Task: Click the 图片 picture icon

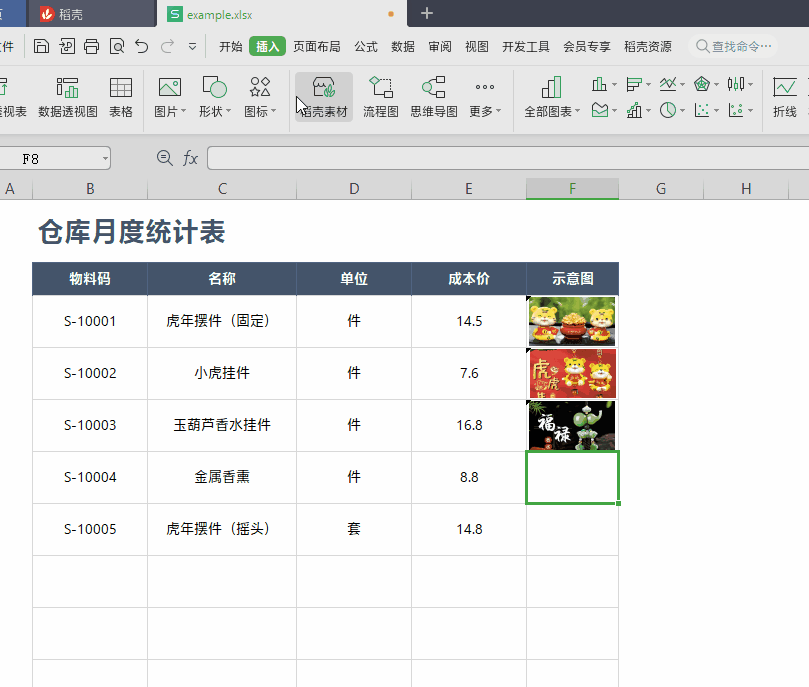Action: click(x=169, y=87)
